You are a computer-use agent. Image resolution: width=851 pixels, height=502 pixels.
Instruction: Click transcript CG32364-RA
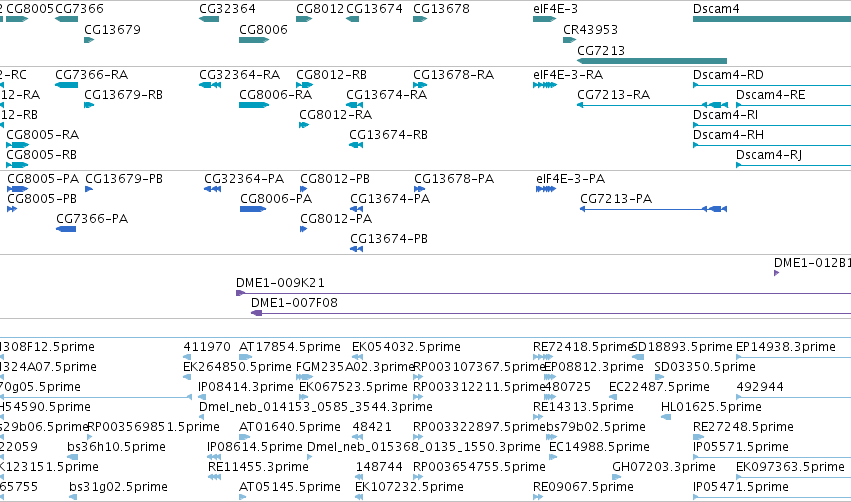pyautogui.click(x=240, y=74)
